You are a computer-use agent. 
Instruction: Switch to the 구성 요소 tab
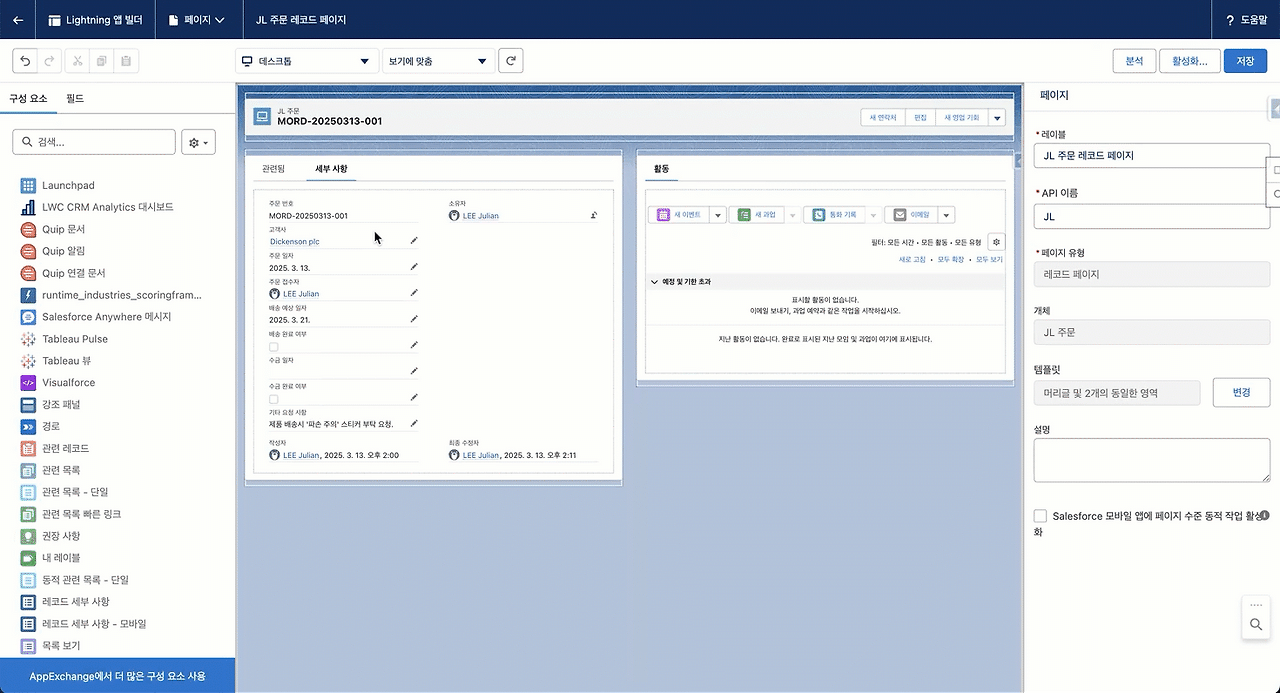point(28,98)
